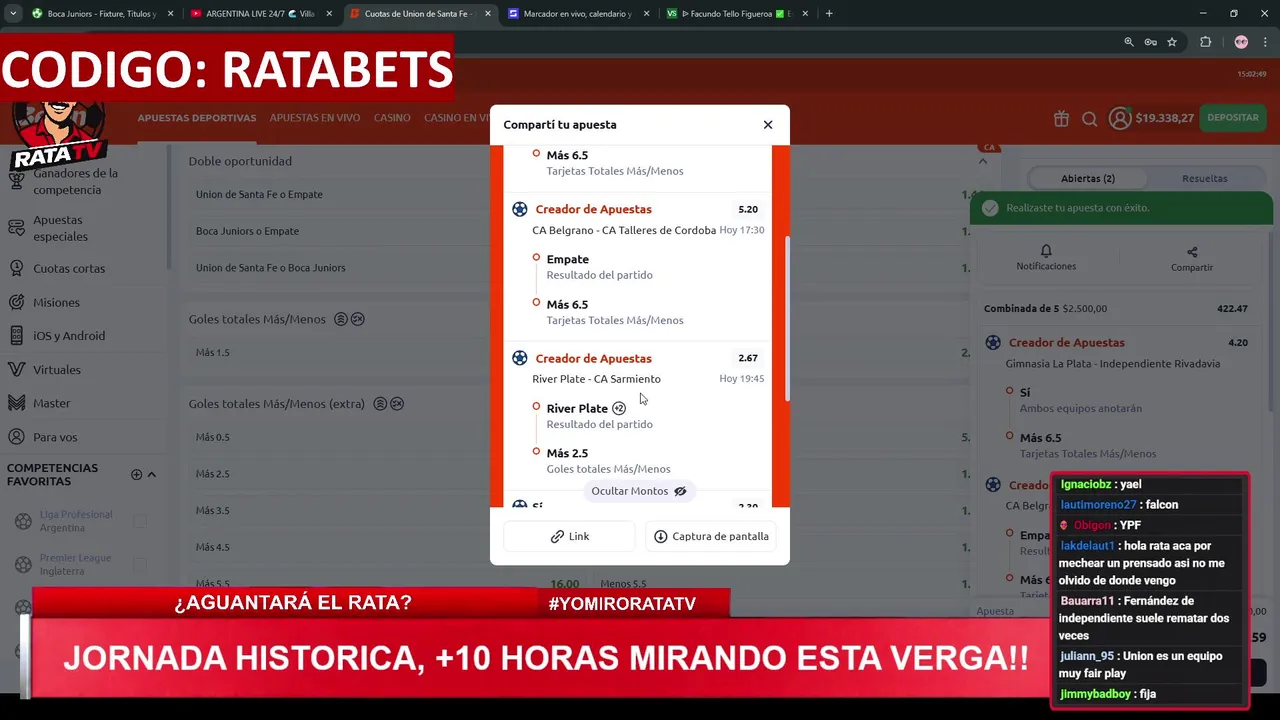Click Apuestas especiales icon in sidebar
This screenshot has height=720, width=1280.
pyautogui.click(x=15, y=228)
